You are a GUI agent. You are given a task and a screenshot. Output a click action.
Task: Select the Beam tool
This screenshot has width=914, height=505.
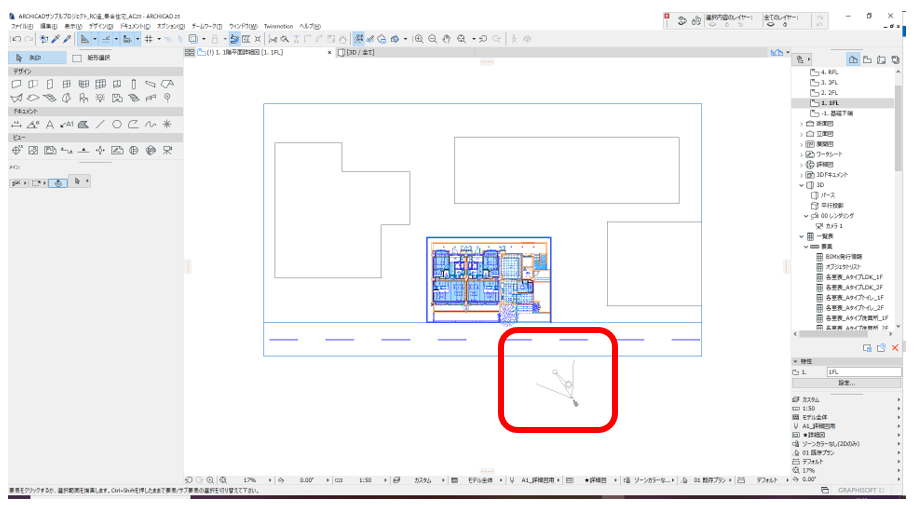coord(150,84)
